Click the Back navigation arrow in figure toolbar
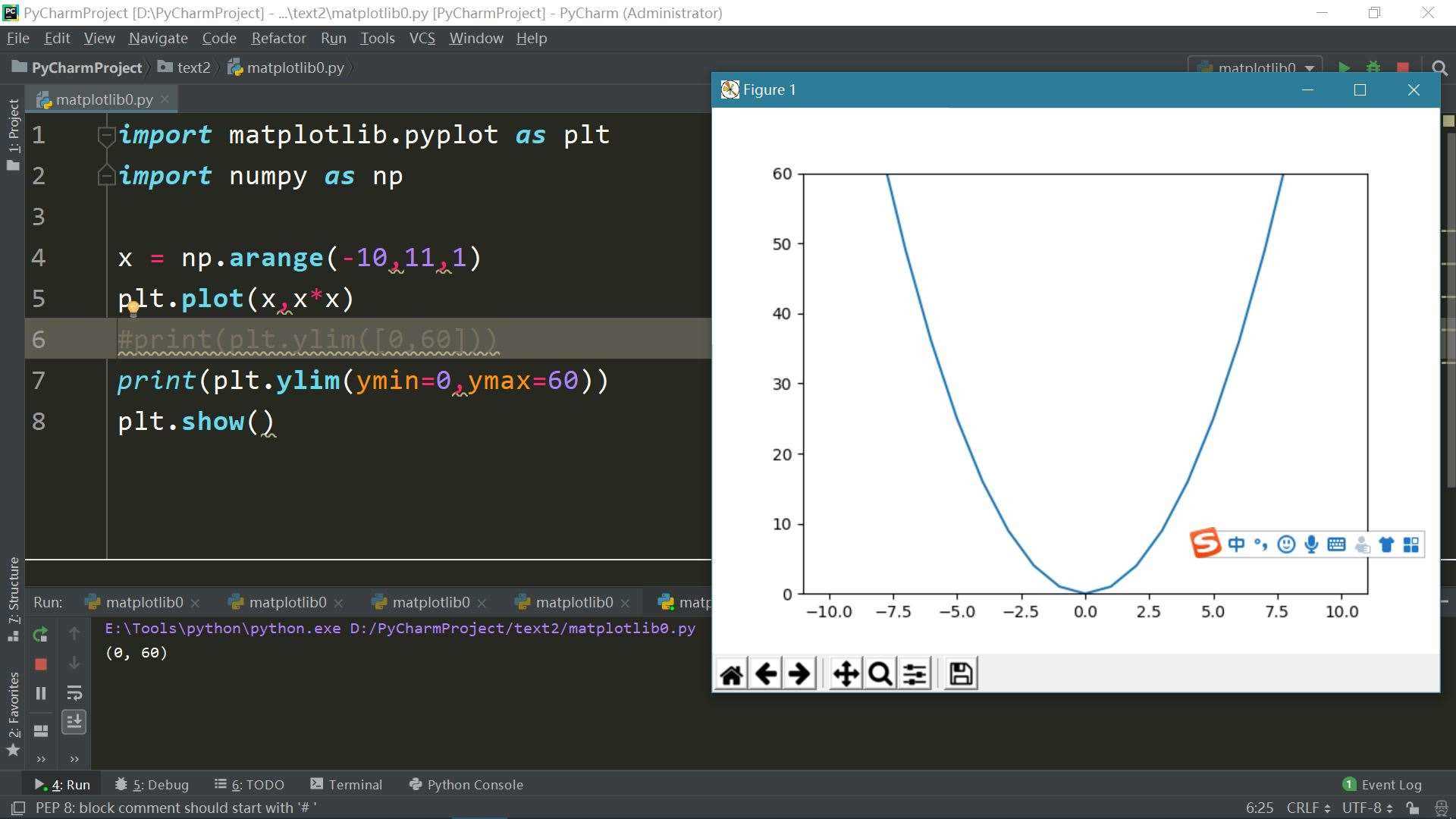 click(x=765, y=673)
